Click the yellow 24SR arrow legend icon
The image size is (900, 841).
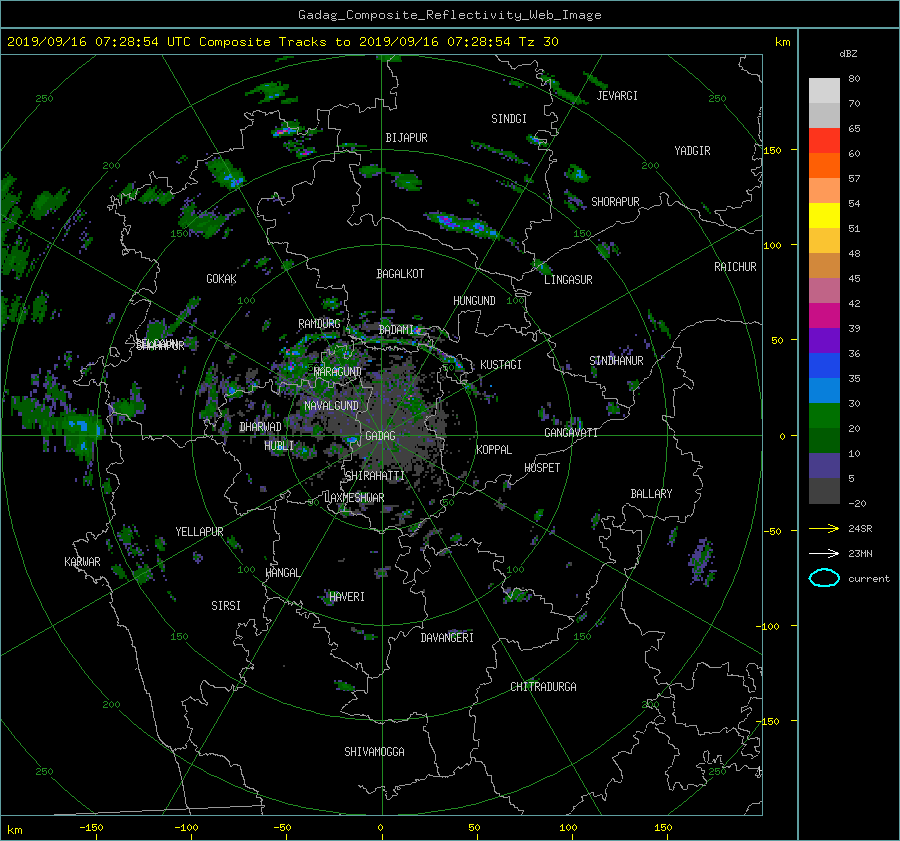824,529
